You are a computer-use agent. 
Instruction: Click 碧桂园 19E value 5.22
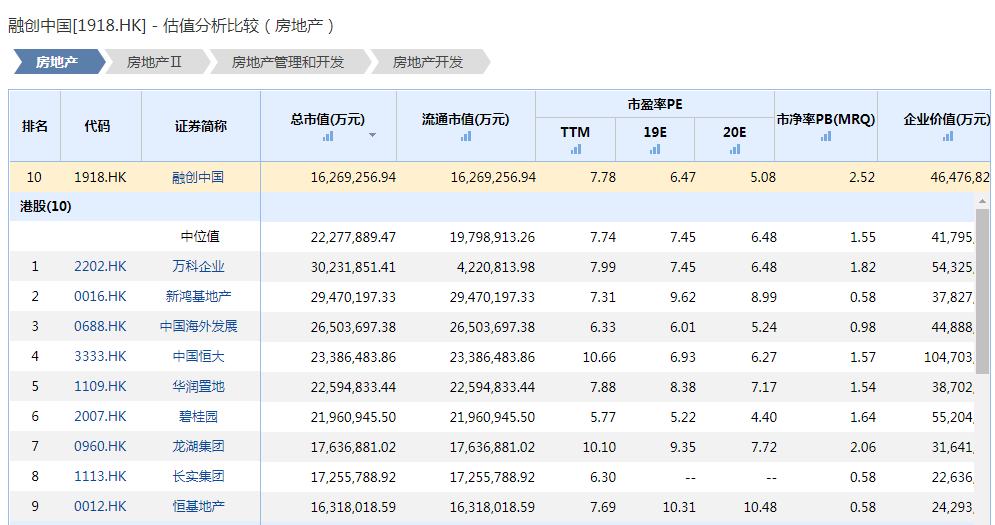(x=683, y=417)
